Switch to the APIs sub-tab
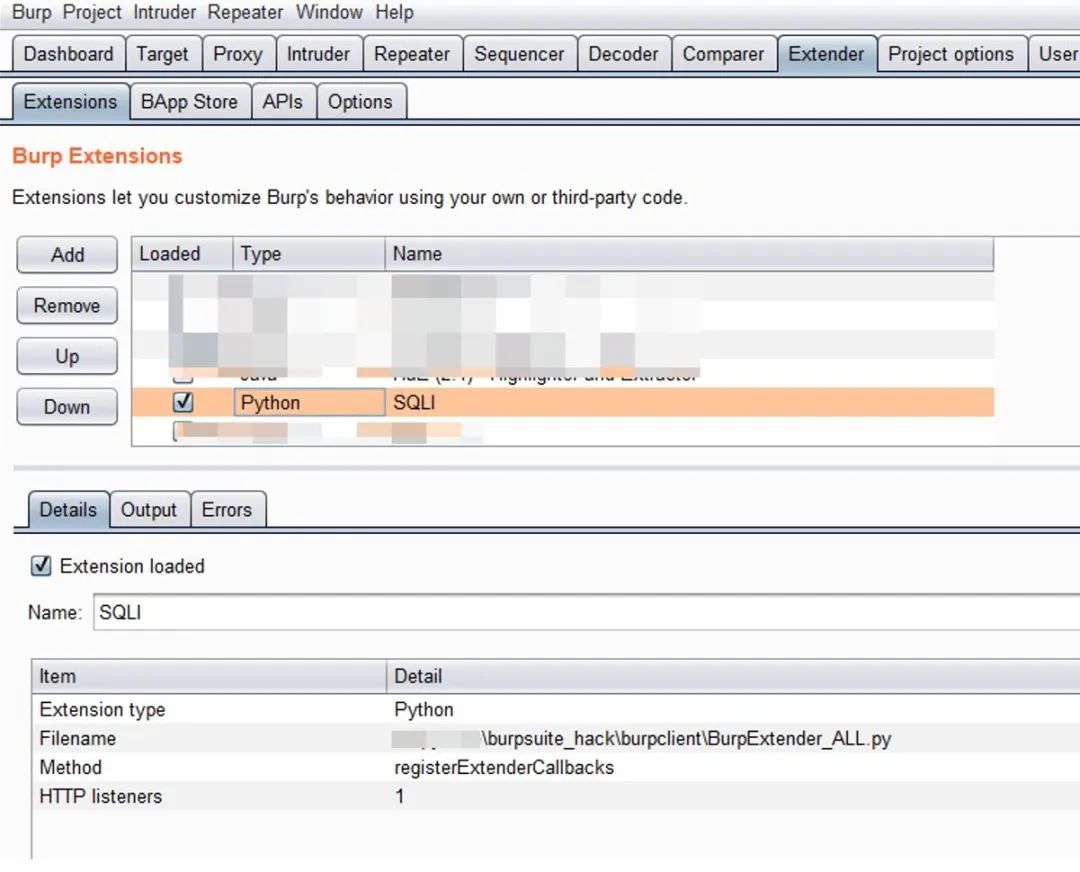The image size is (1080, 872). [x=282, y=101]
